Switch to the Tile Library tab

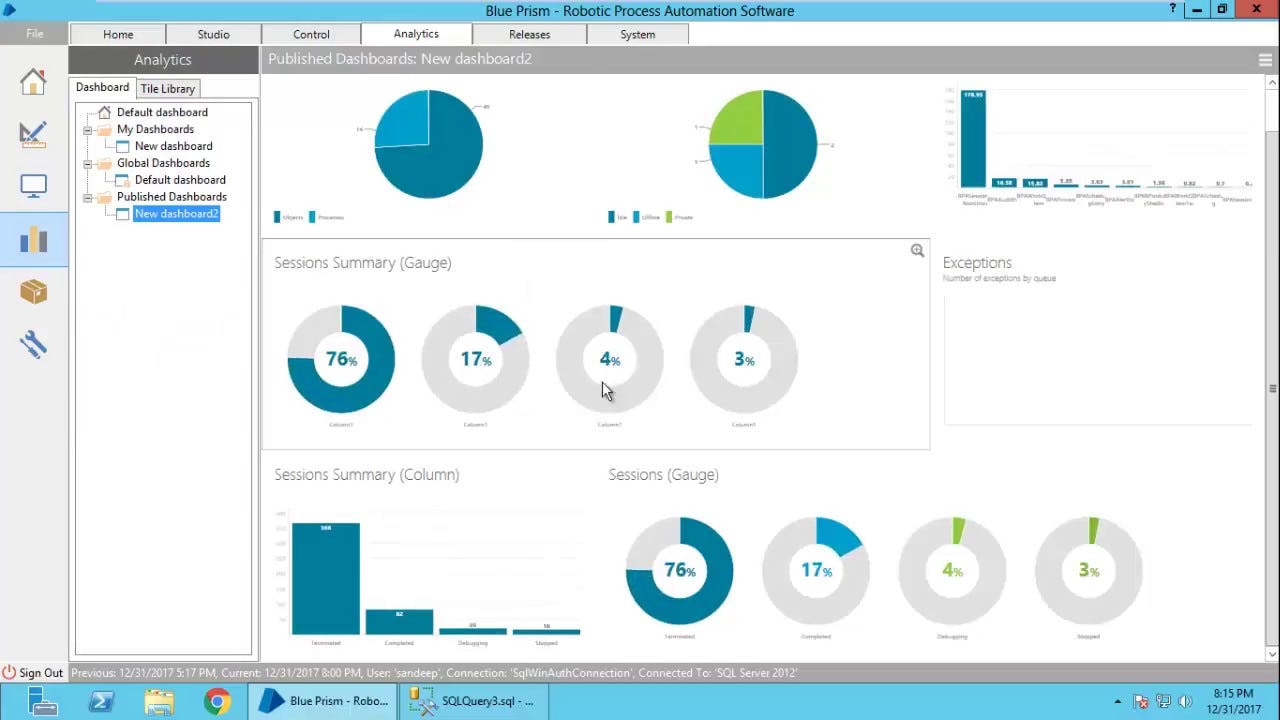click(167, 89)
